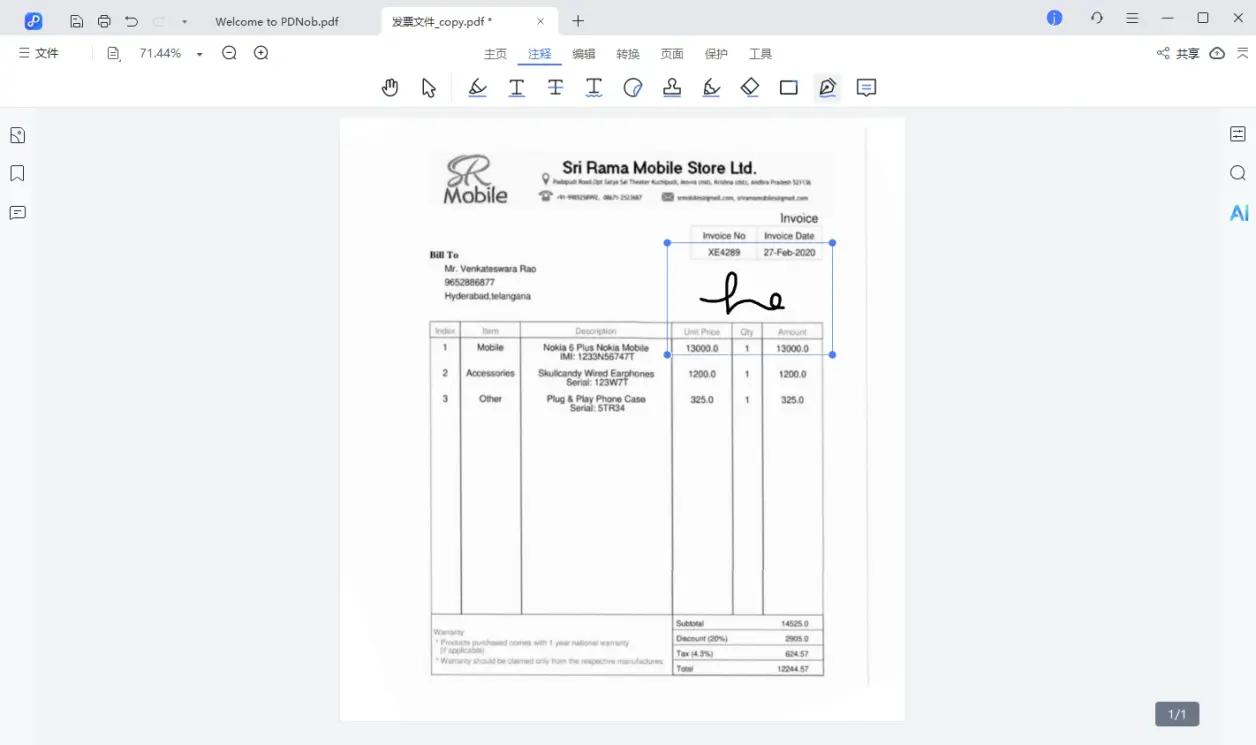
Task: Switch to the 编辑 tab
Action: (x=584, y=54)
